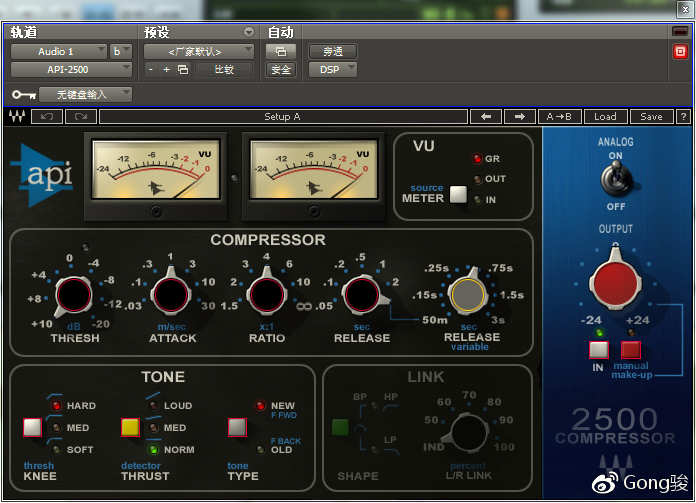Image resolution: width=696 pixels, height=503 pixels.
Task: Click the red target button top right
Action: [680, 51]
